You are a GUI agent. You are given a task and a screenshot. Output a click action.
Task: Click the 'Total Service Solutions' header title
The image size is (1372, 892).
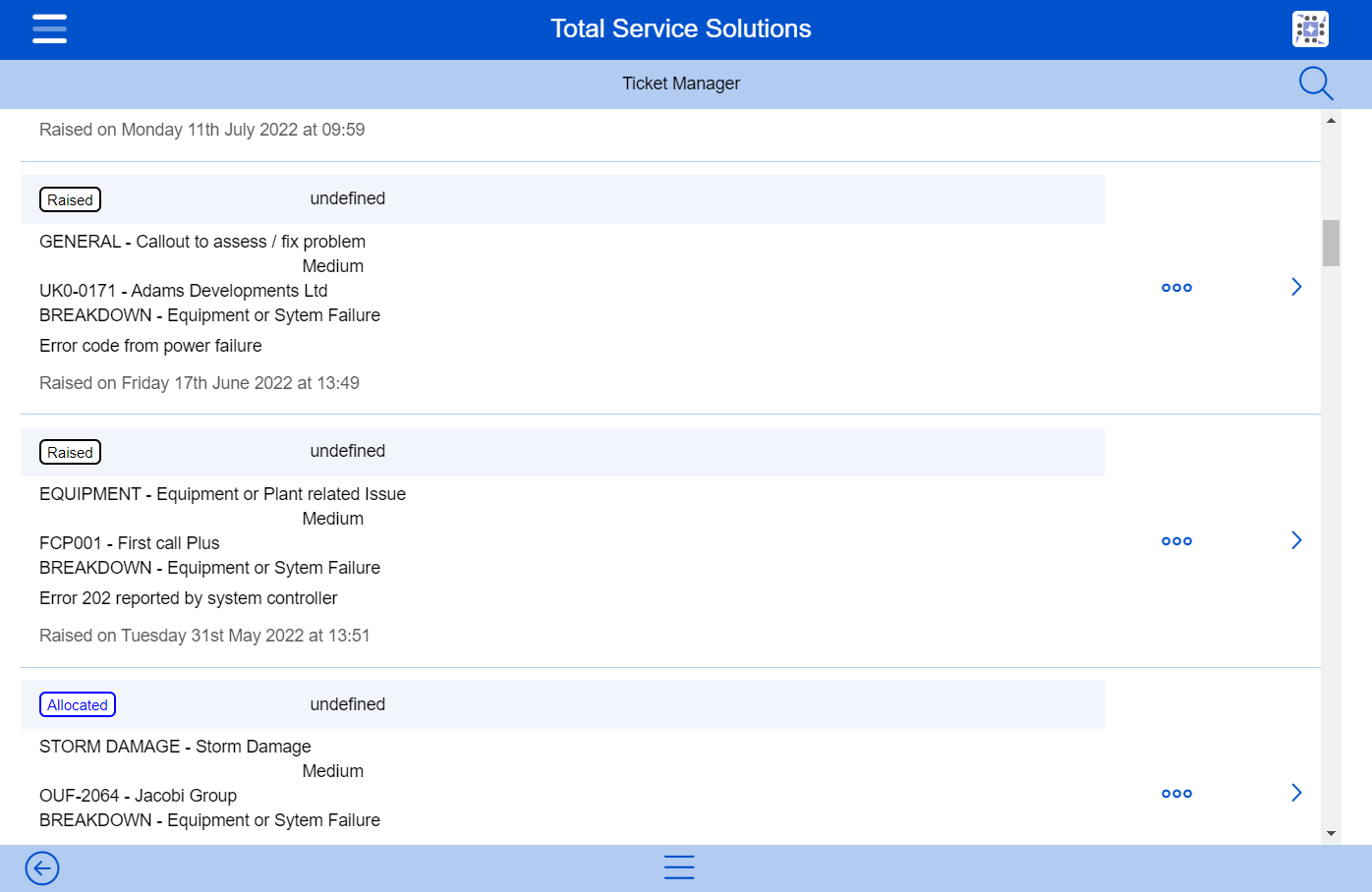[681, 28]
